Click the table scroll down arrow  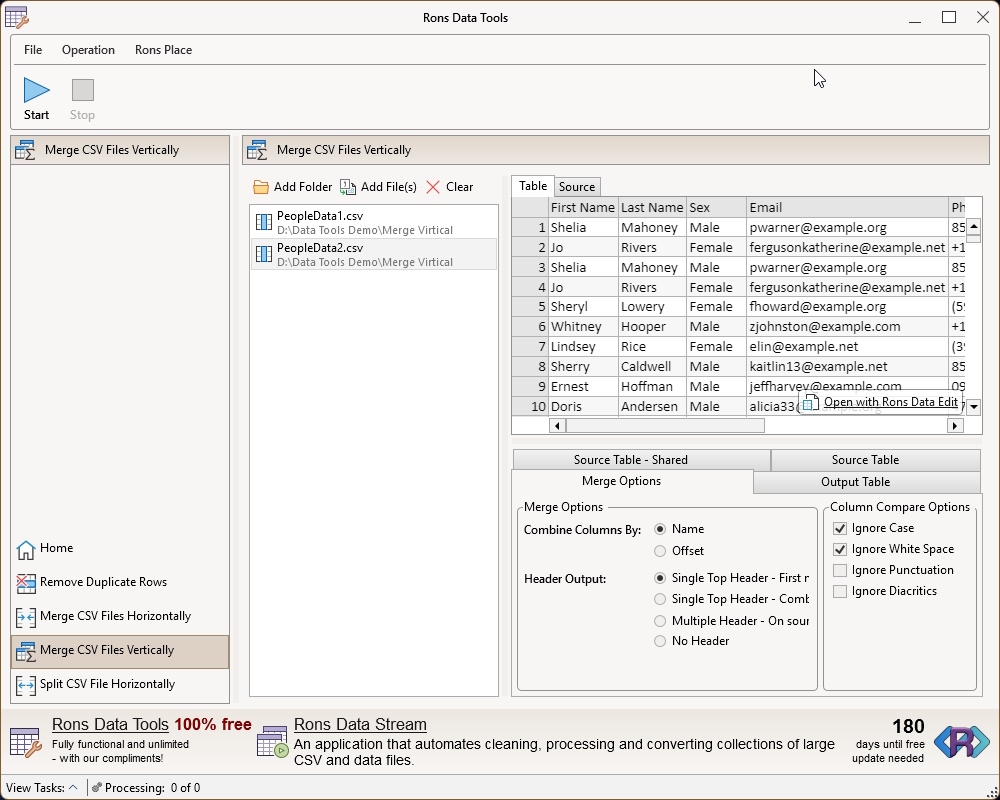click(x=973, y=406)
